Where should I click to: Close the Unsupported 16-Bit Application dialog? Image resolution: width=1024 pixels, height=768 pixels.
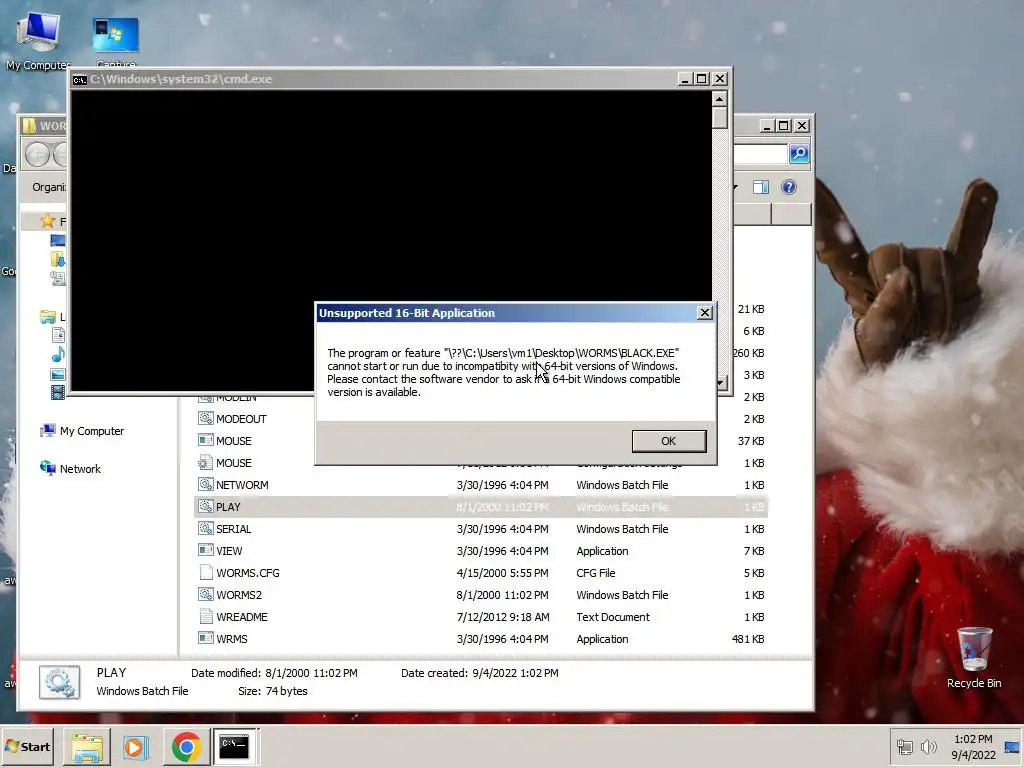[x=705, y=313]
